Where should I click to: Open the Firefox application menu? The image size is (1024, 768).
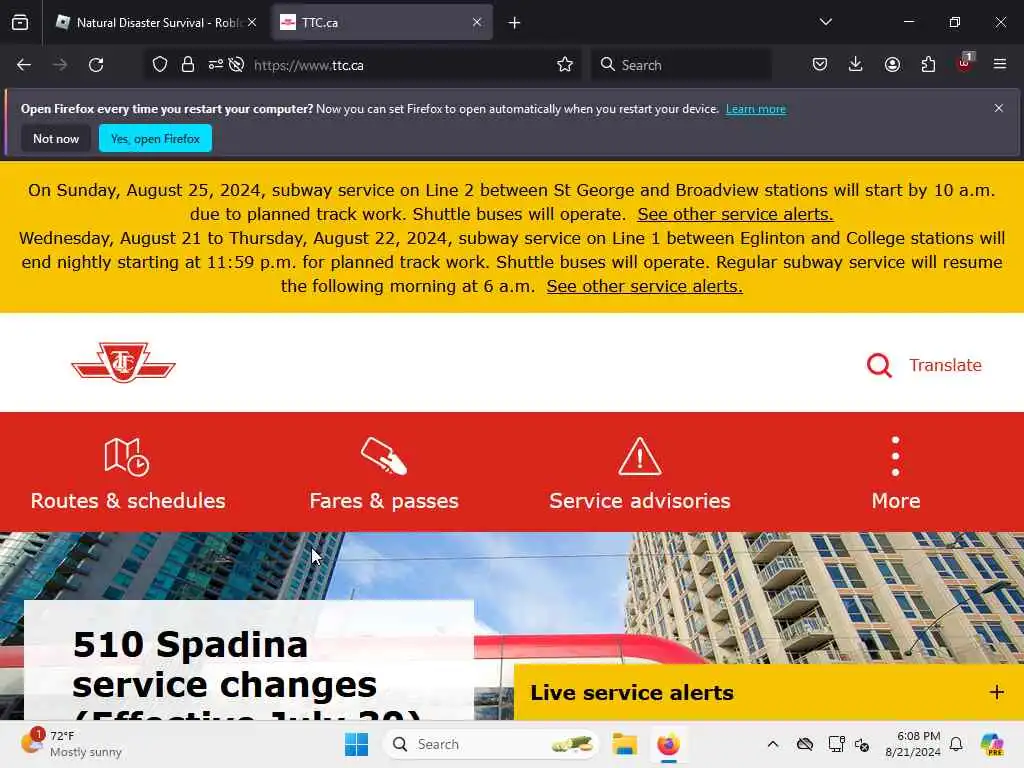click(x=1000, y=64)
